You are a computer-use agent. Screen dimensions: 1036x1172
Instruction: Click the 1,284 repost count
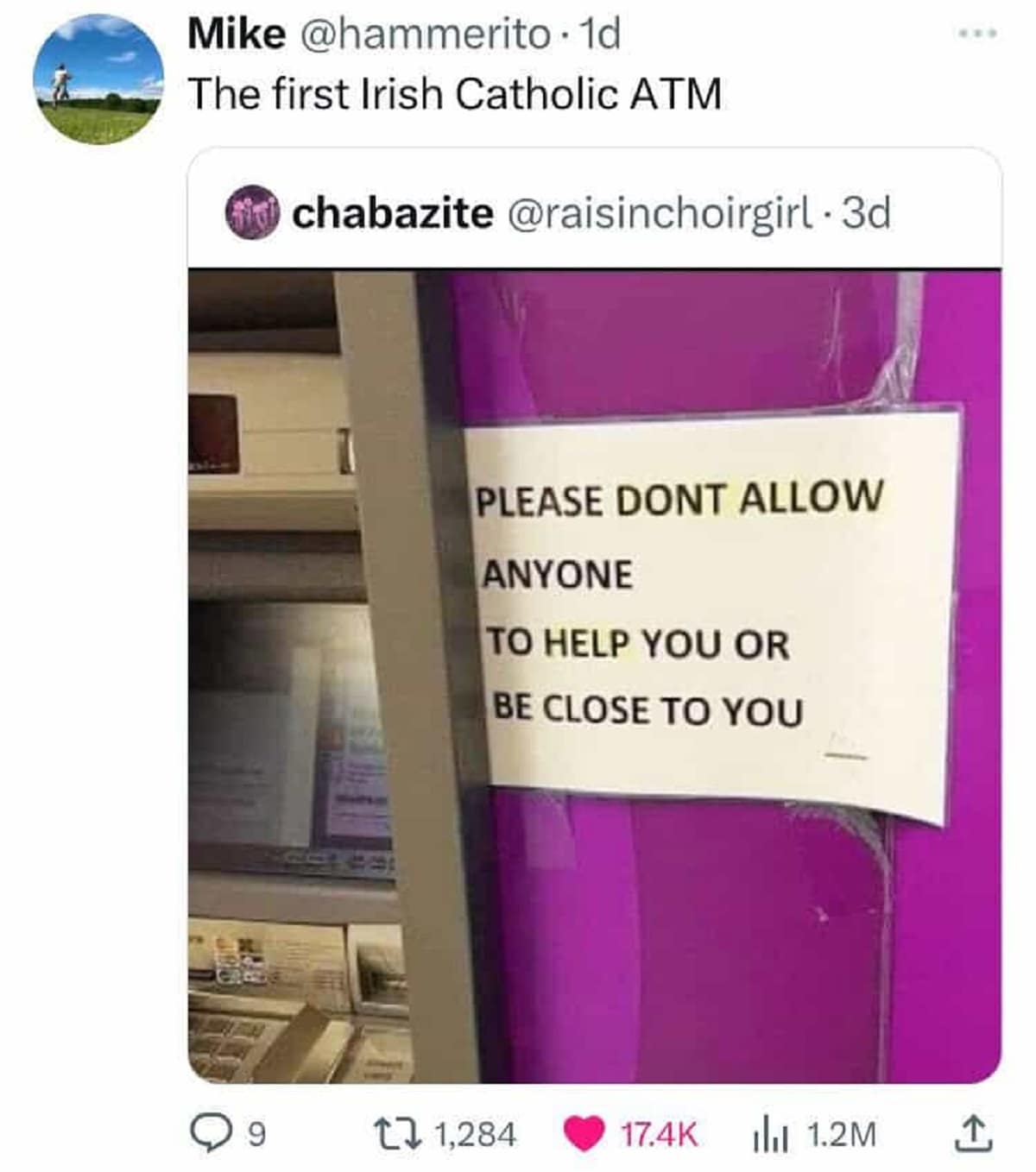(476, 1134)
